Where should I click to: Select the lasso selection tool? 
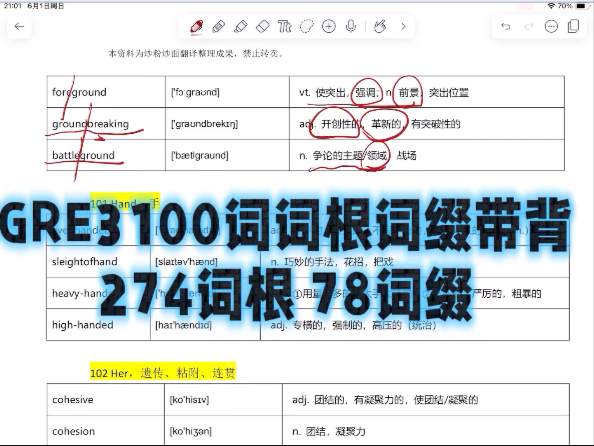pos(306,27)
